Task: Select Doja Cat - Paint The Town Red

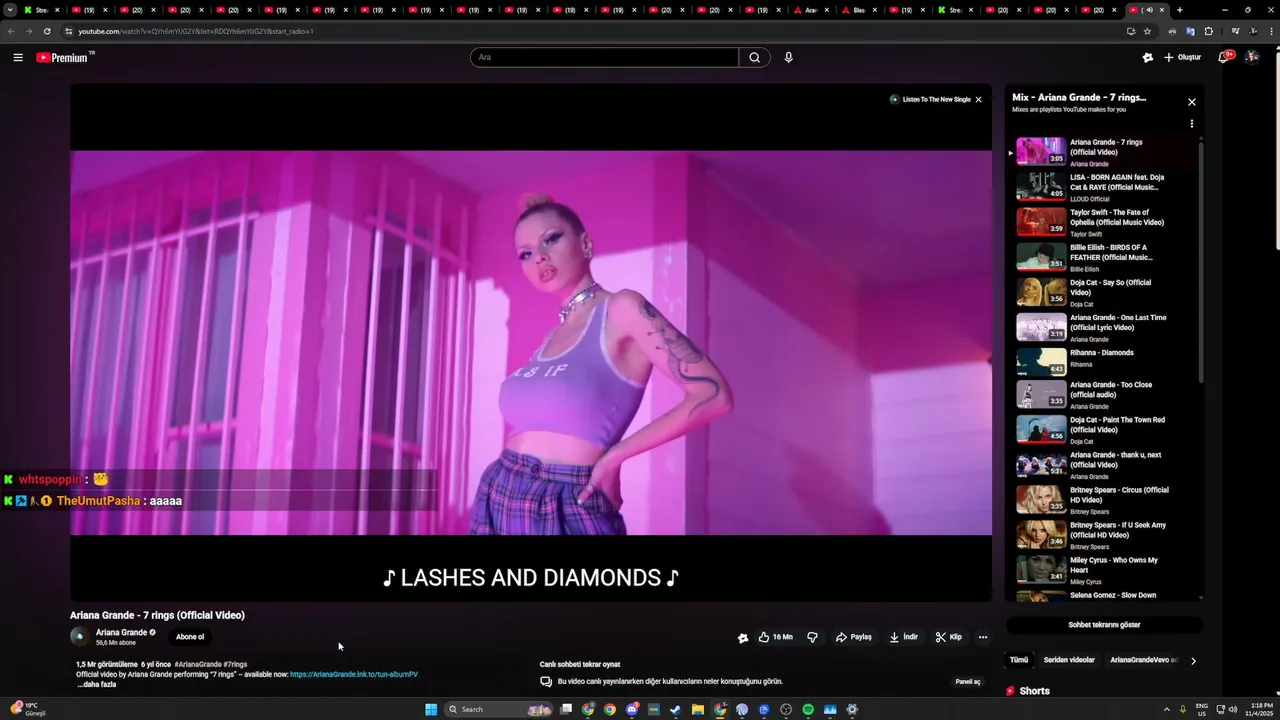Action: 1102,429
